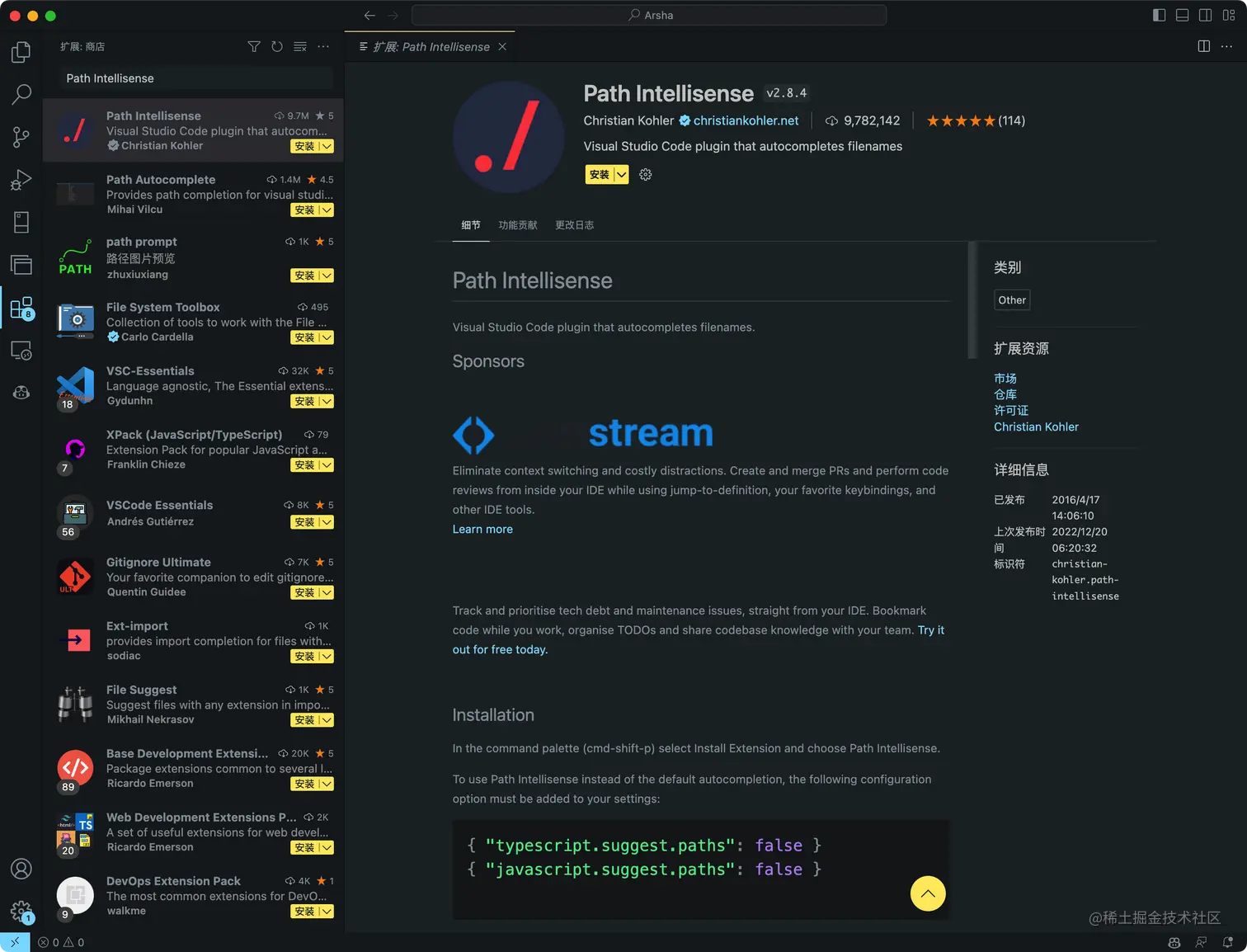This screenshot has width=1247, height=952.
Task: Expand install dropdown for Gitignore Ultimate
Action: coord(327,593)
